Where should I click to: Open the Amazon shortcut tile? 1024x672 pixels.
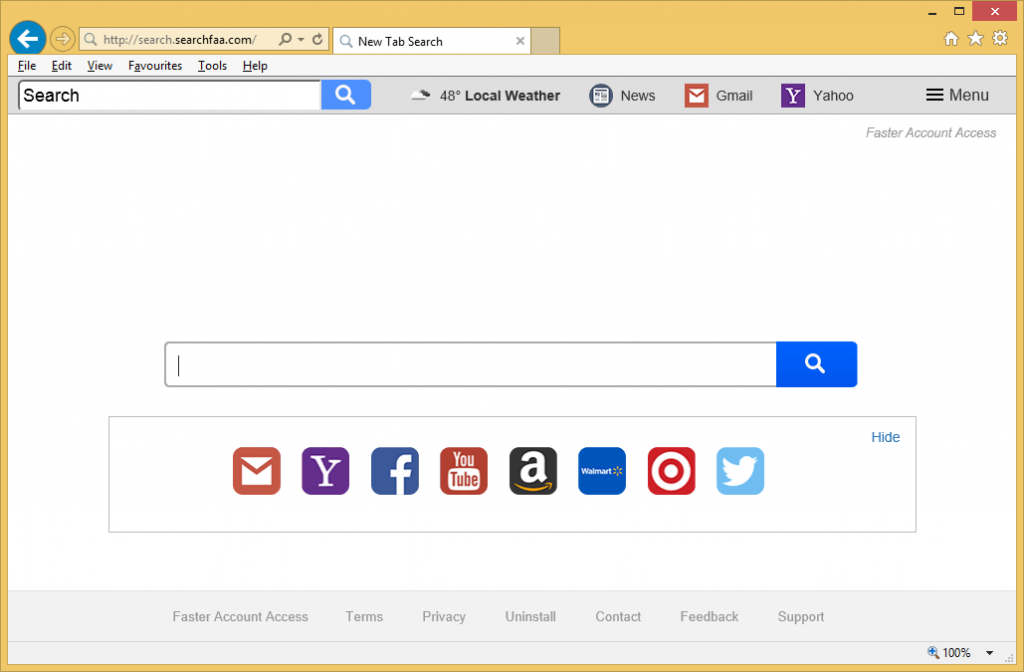533,471
